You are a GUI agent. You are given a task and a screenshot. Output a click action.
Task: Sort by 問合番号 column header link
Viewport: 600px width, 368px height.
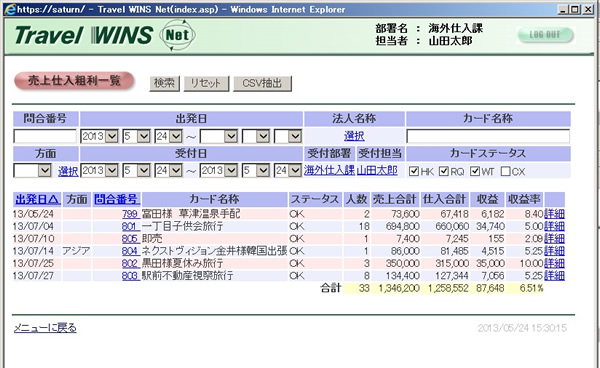tap(116, 199)
